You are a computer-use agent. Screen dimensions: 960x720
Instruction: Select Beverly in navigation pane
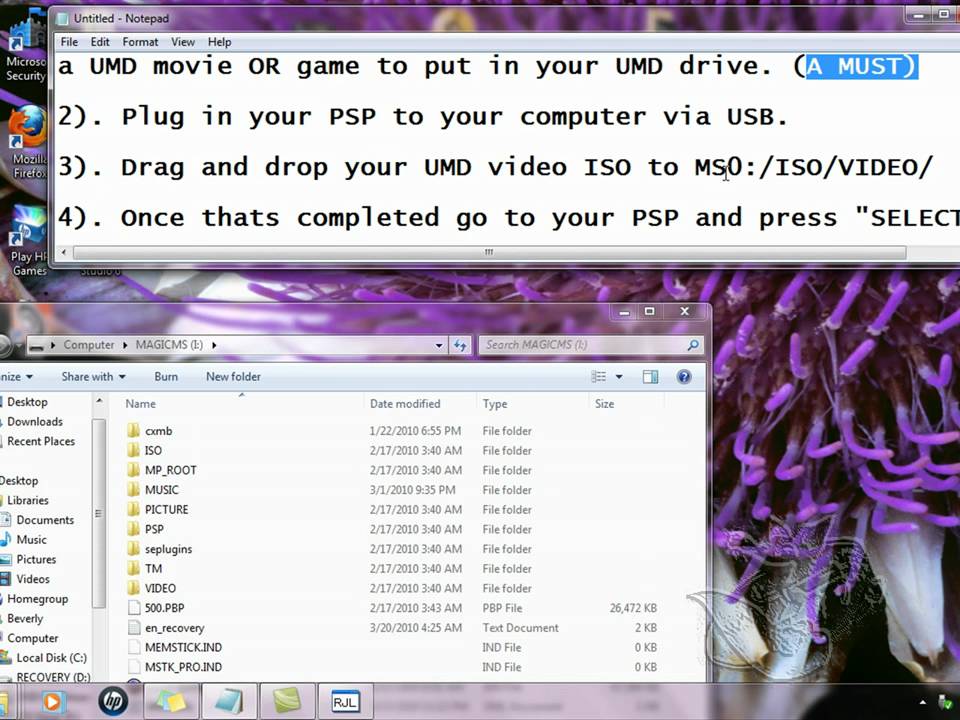[x=24, y=618]
